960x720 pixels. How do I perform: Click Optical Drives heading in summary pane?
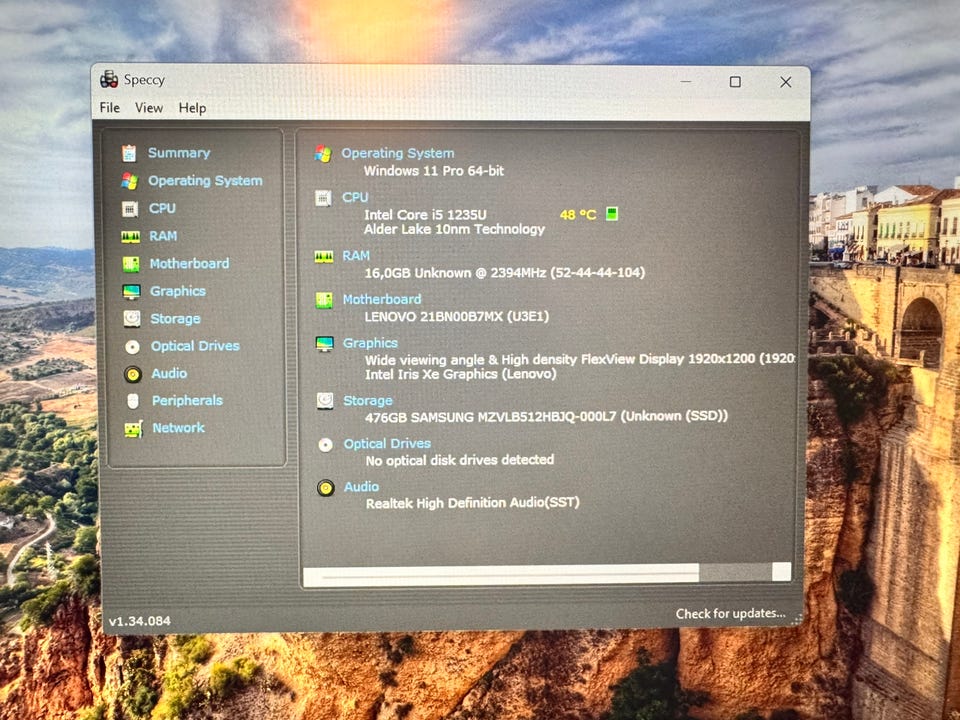coord(387,443)
